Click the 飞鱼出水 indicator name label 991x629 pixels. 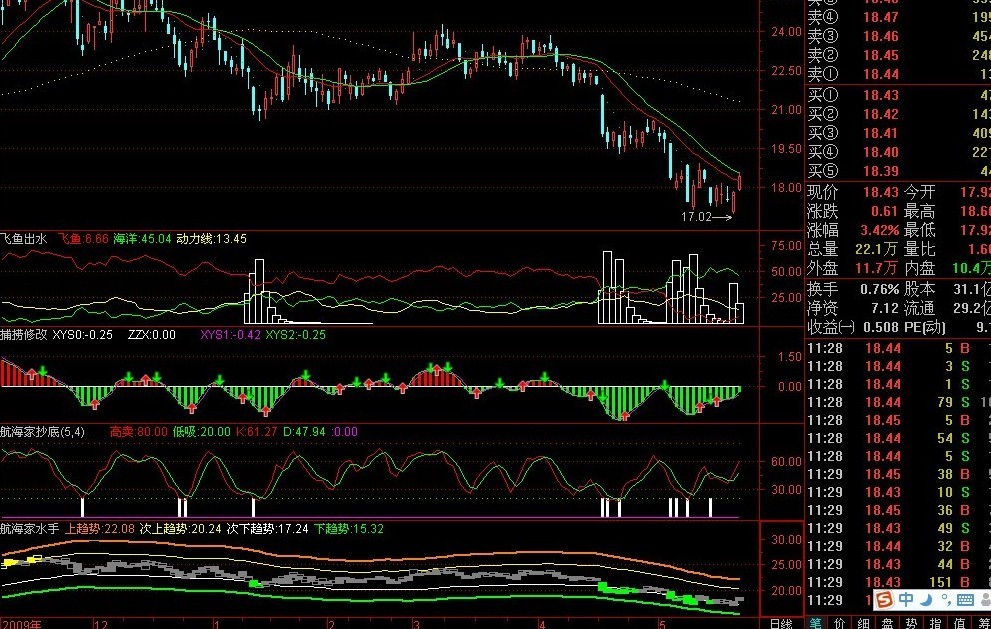click(x=24, y=239)
